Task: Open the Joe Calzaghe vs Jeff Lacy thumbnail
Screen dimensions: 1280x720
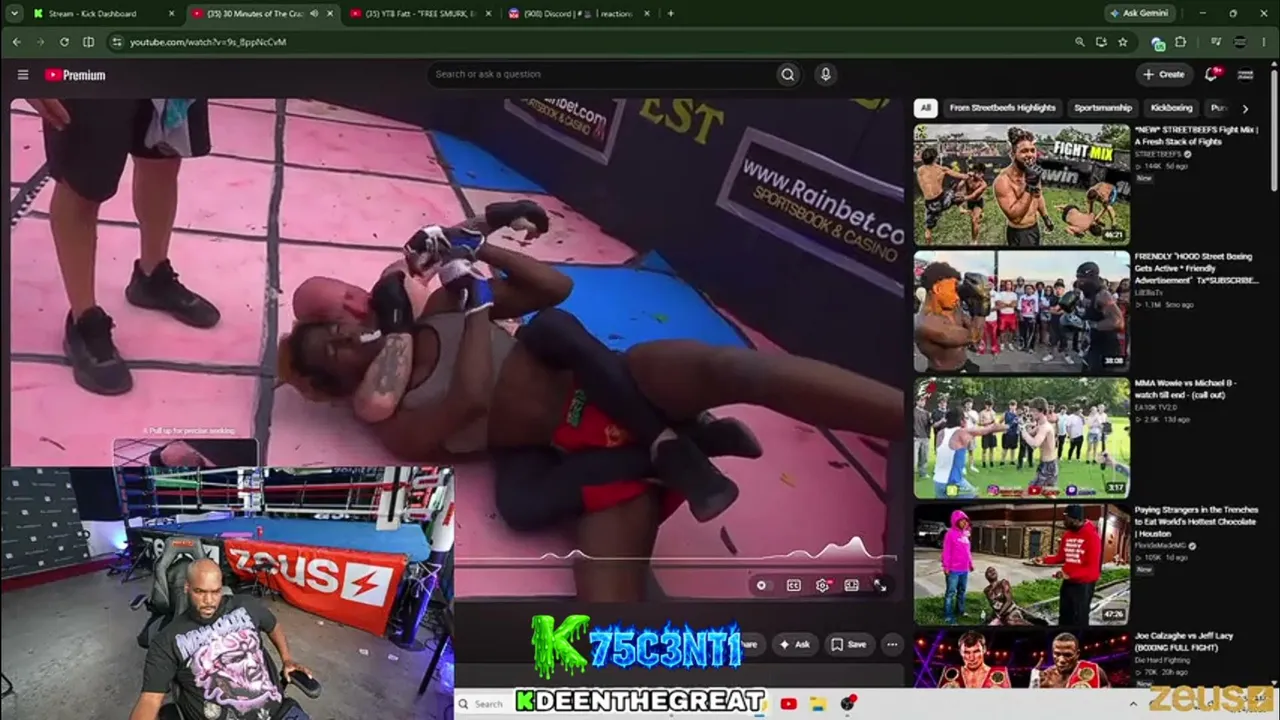Action: click(1022, 659)
